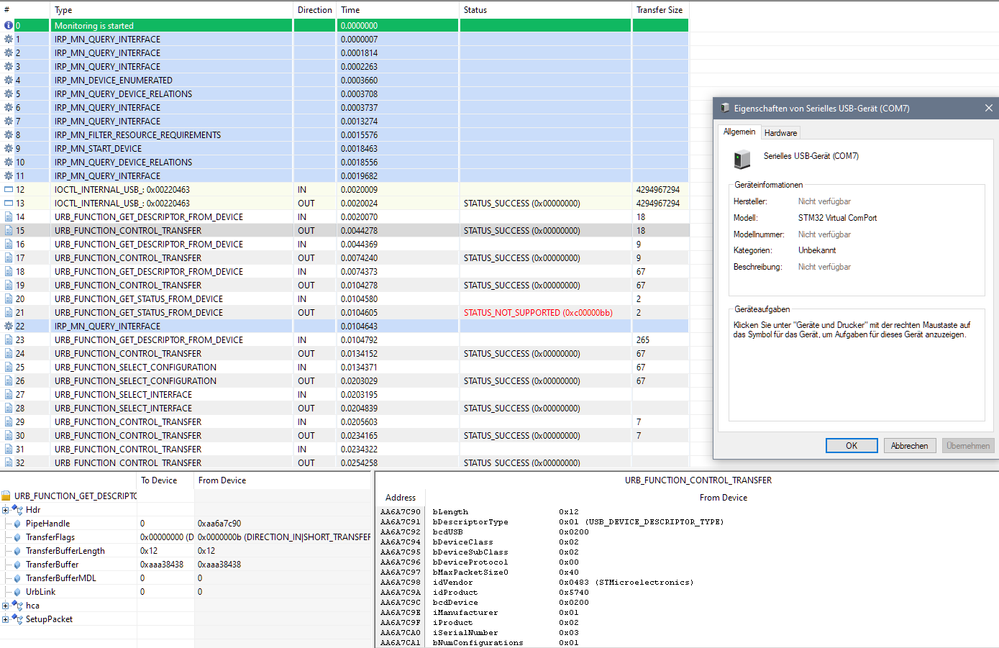
Task: Expand the Hdr tree node
Action: pyautogui.click(x=5, y=510)
